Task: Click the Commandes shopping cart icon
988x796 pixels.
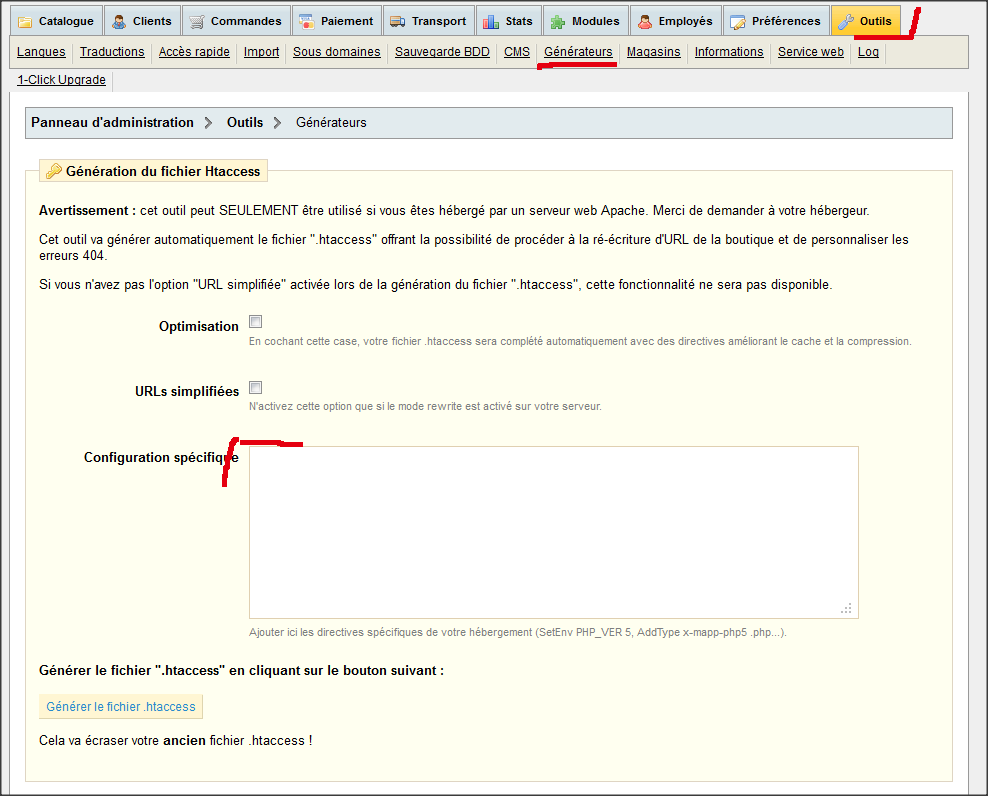Action: (197, 22)
